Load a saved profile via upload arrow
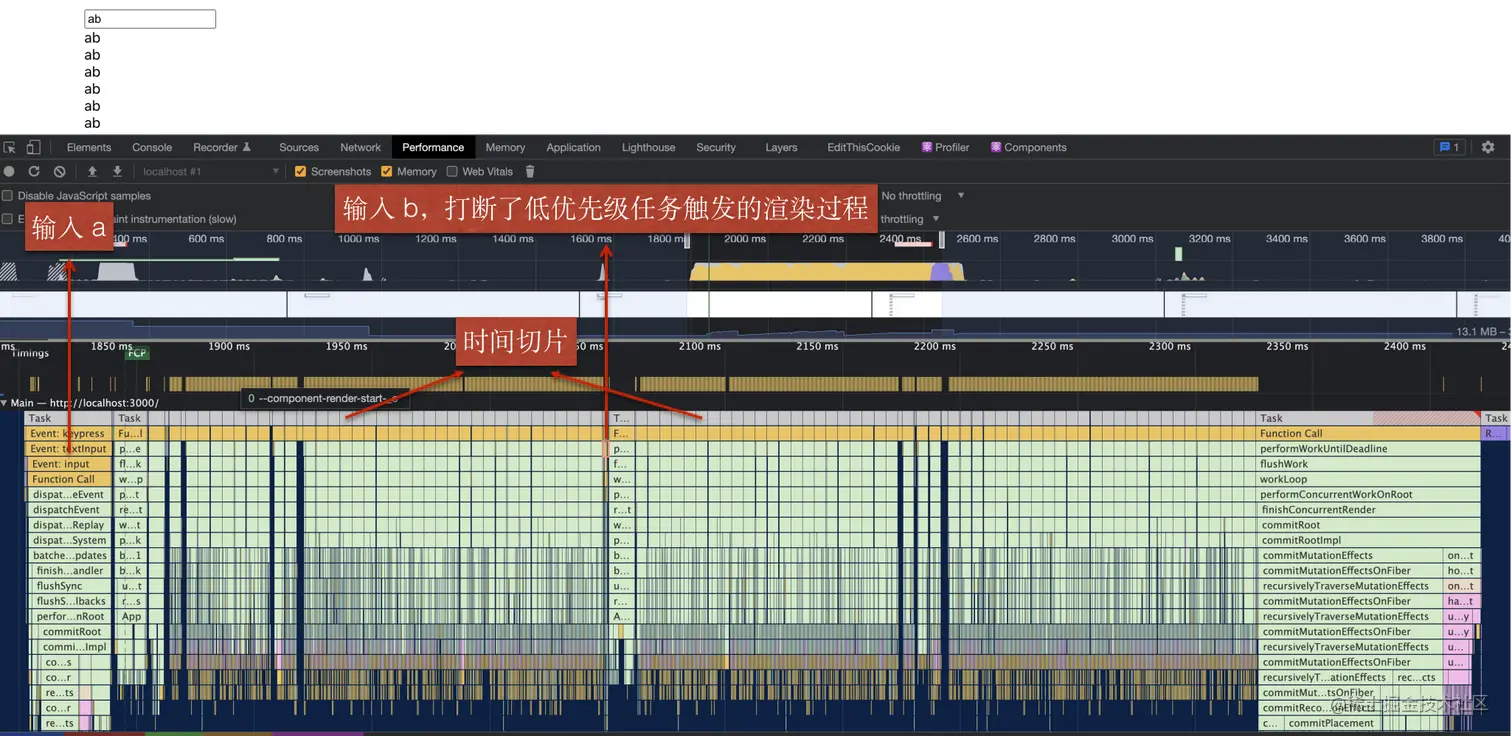The height and width of the screenshot is (736, 1512). [92, 171]
